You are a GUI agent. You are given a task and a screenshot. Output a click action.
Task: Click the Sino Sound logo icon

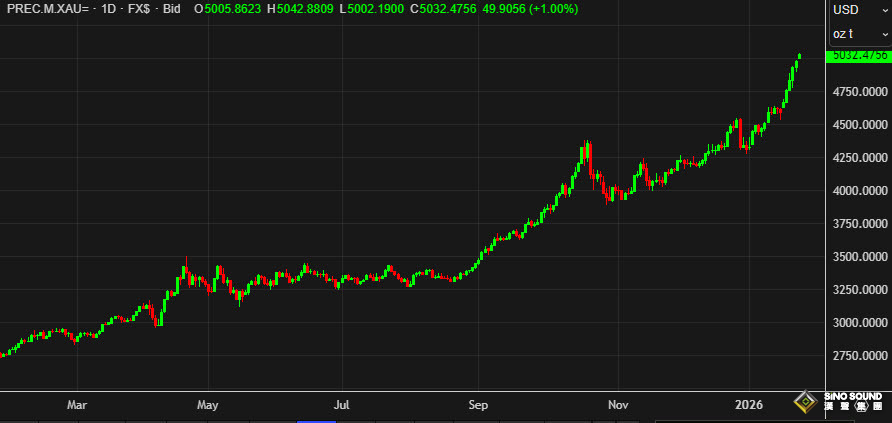(805, 403)
